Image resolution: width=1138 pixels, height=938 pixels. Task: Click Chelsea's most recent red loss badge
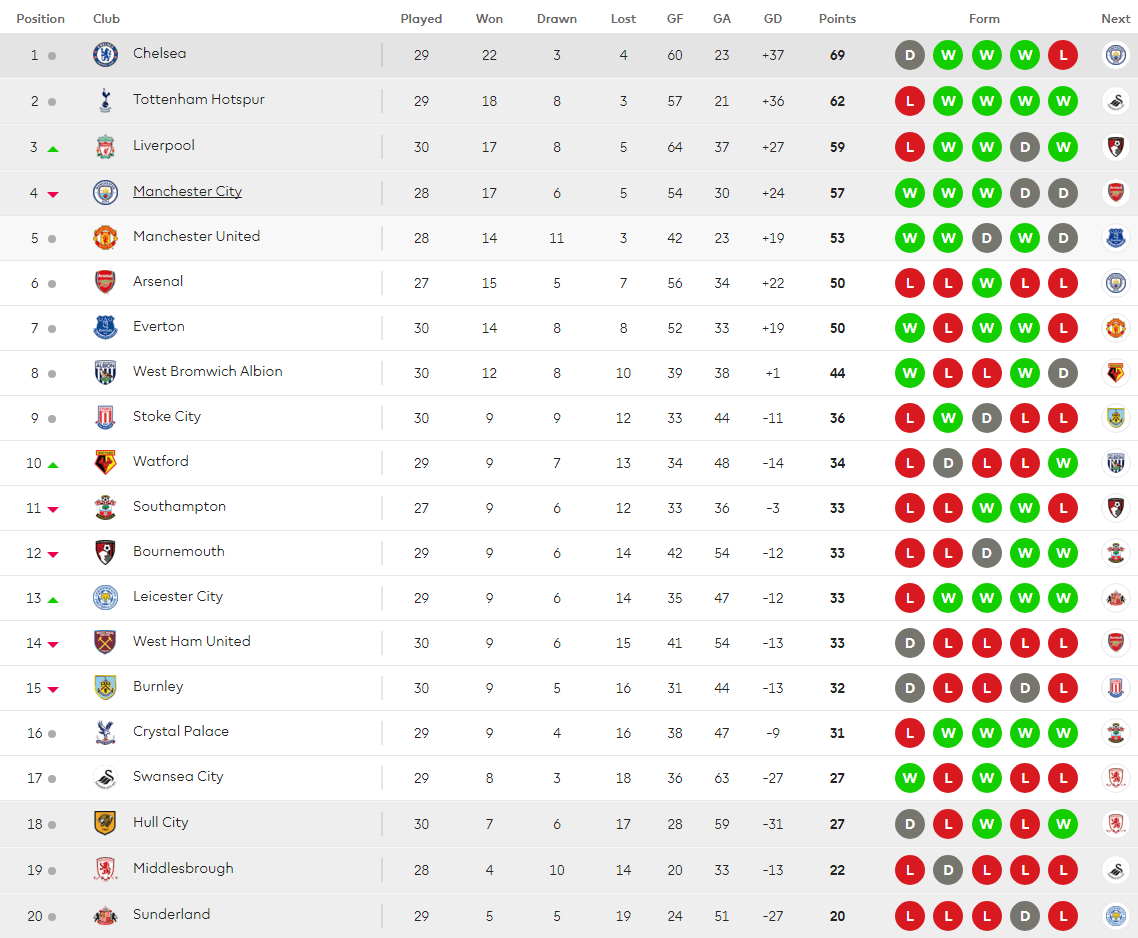[x=1063, y=55]
